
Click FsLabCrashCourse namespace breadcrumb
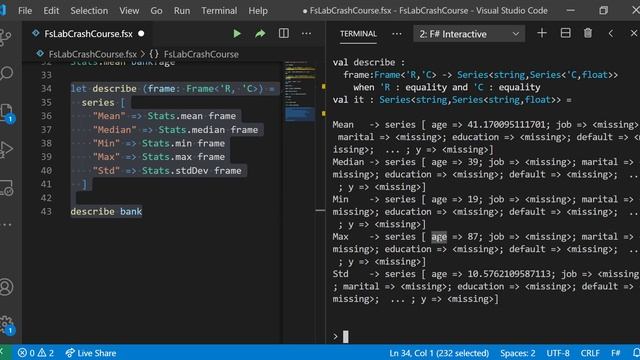pyautogui.click(x=201, y=54)
